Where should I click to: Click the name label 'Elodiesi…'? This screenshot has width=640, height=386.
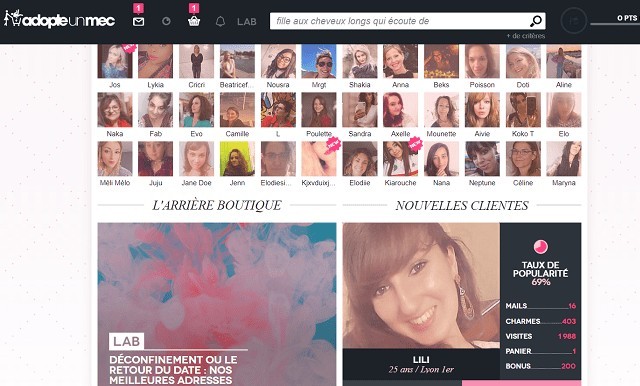pyautogui.click(x=276, y=183)
